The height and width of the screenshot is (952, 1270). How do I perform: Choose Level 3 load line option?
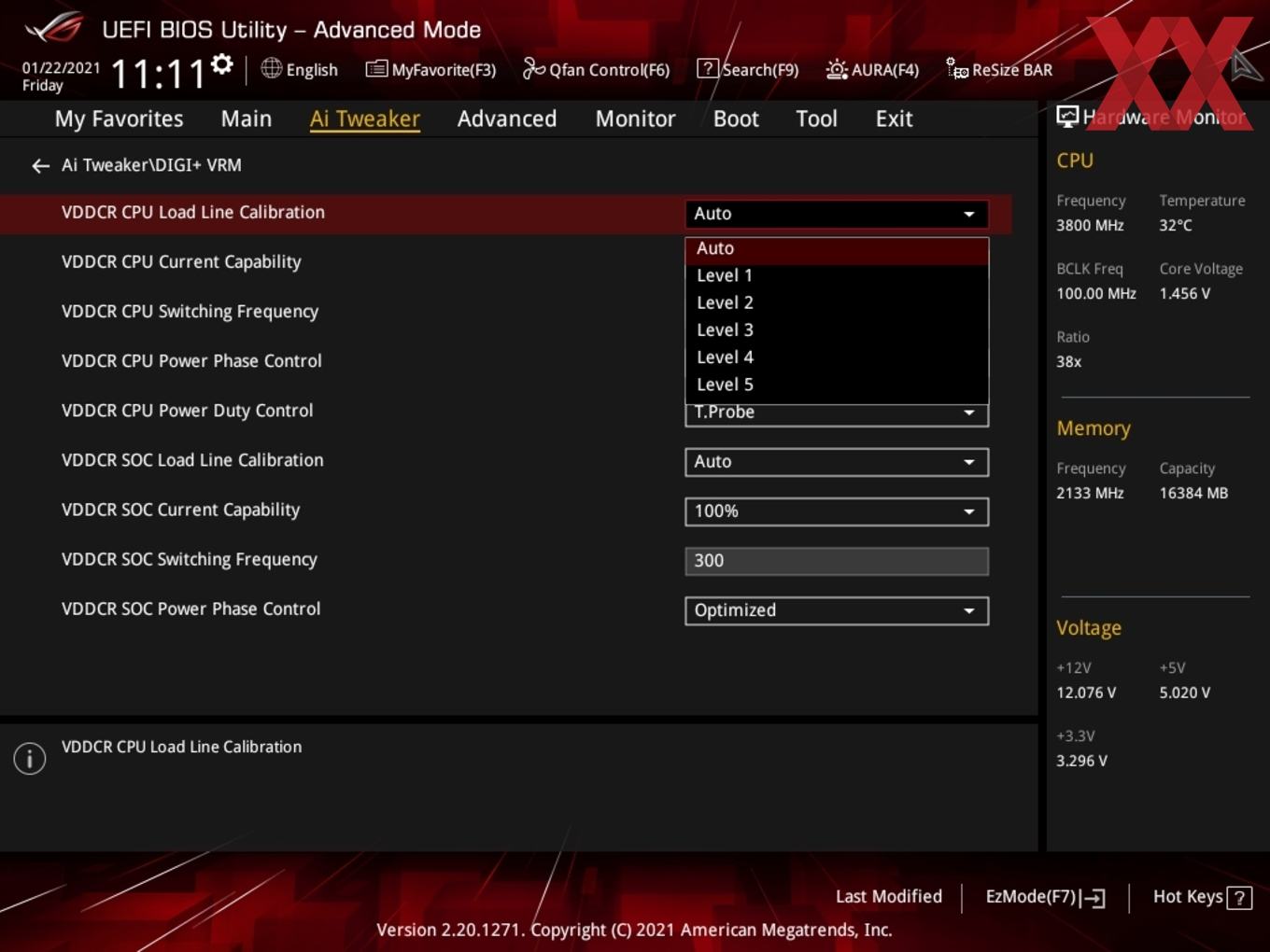(x=837, y=330)
